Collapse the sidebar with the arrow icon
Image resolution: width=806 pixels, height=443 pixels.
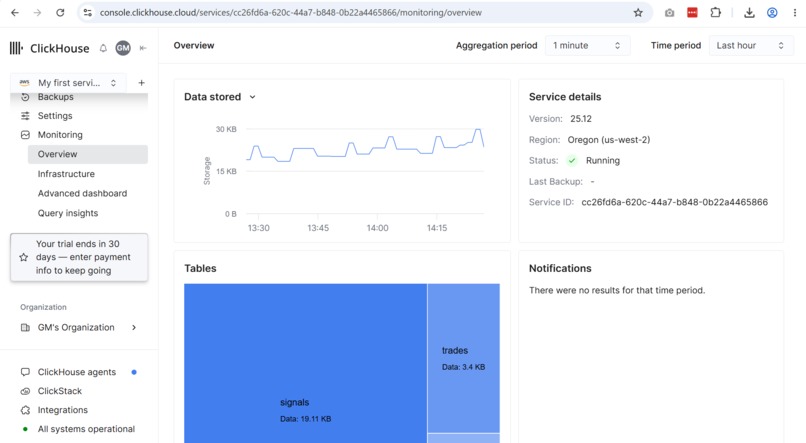143,48
